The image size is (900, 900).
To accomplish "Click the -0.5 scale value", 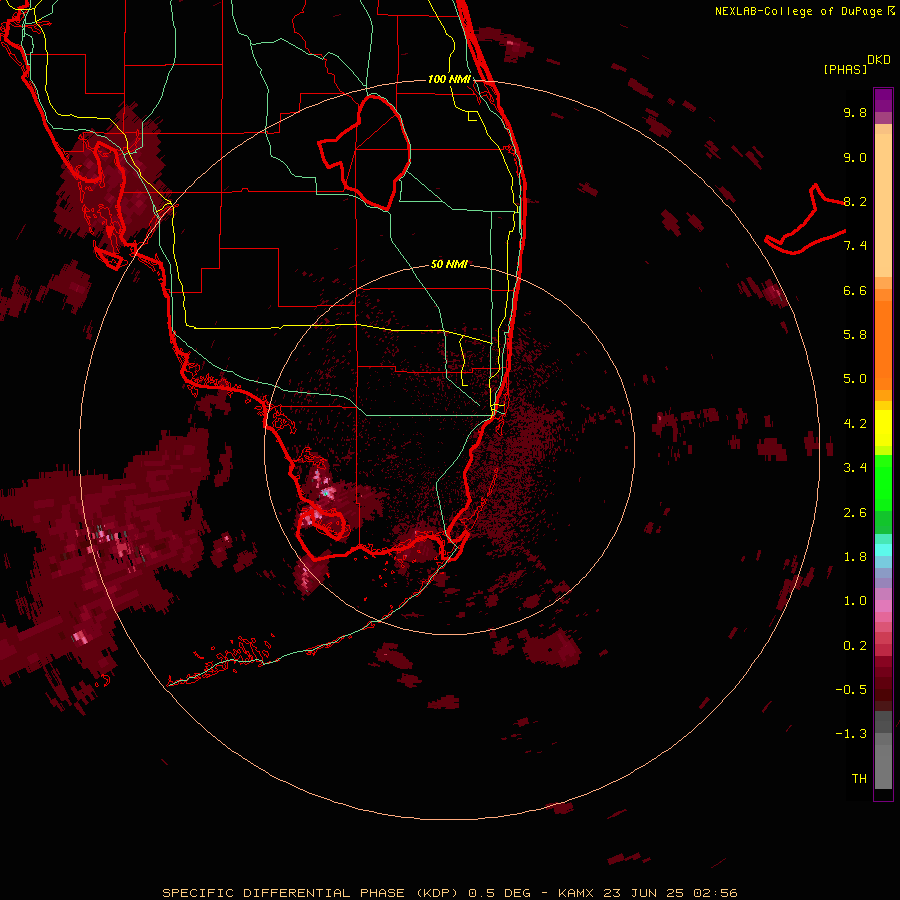I will pyautogui.click(x=851, y=690).
